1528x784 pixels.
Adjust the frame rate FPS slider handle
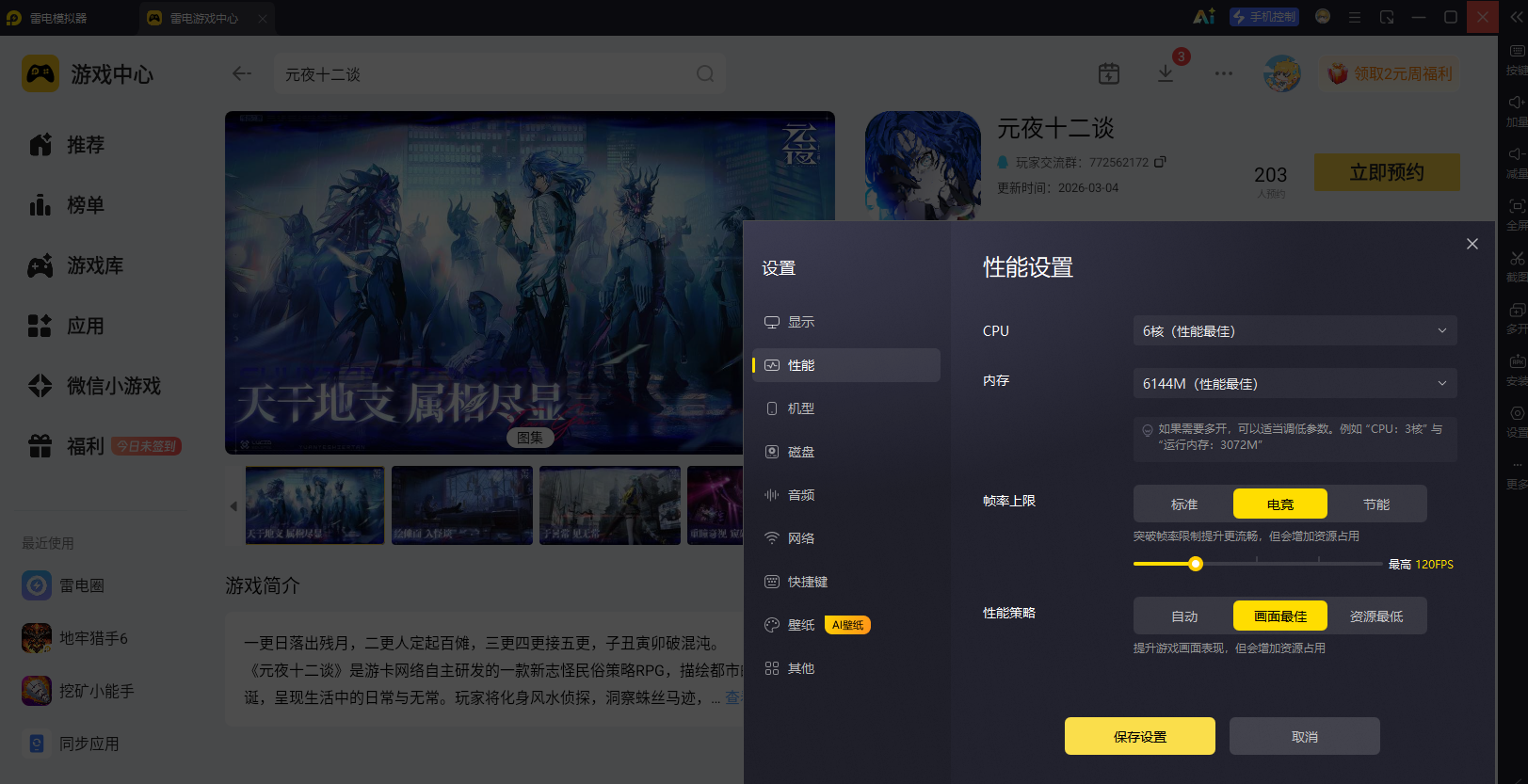click(x=1196, y=564)
